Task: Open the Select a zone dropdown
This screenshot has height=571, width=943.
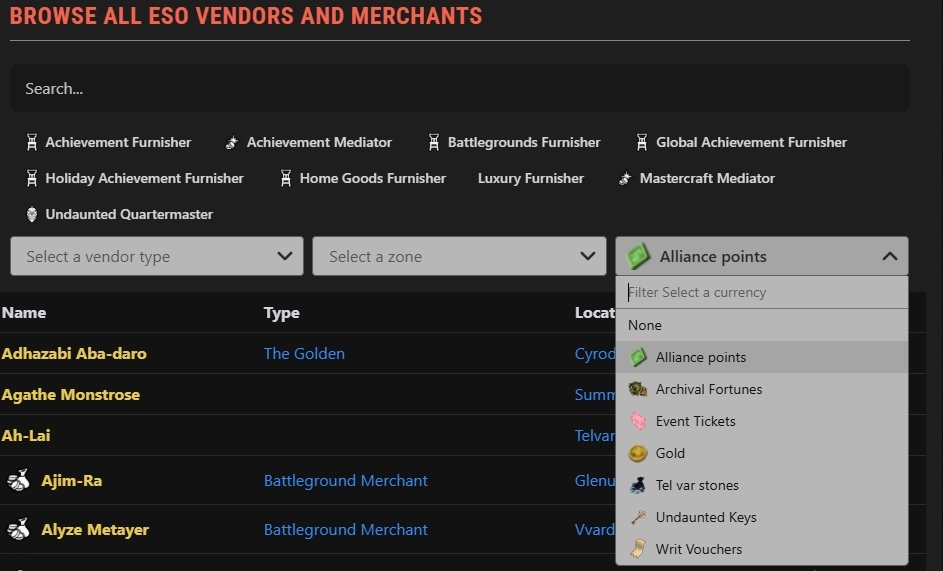Action: coord(459,256)
